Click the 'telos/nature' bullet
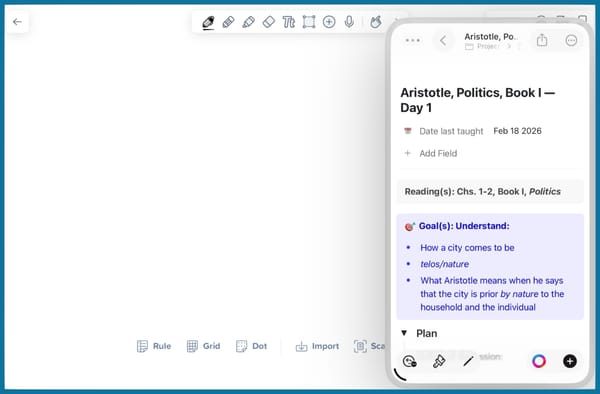The image size is (600, 394). 444,264
